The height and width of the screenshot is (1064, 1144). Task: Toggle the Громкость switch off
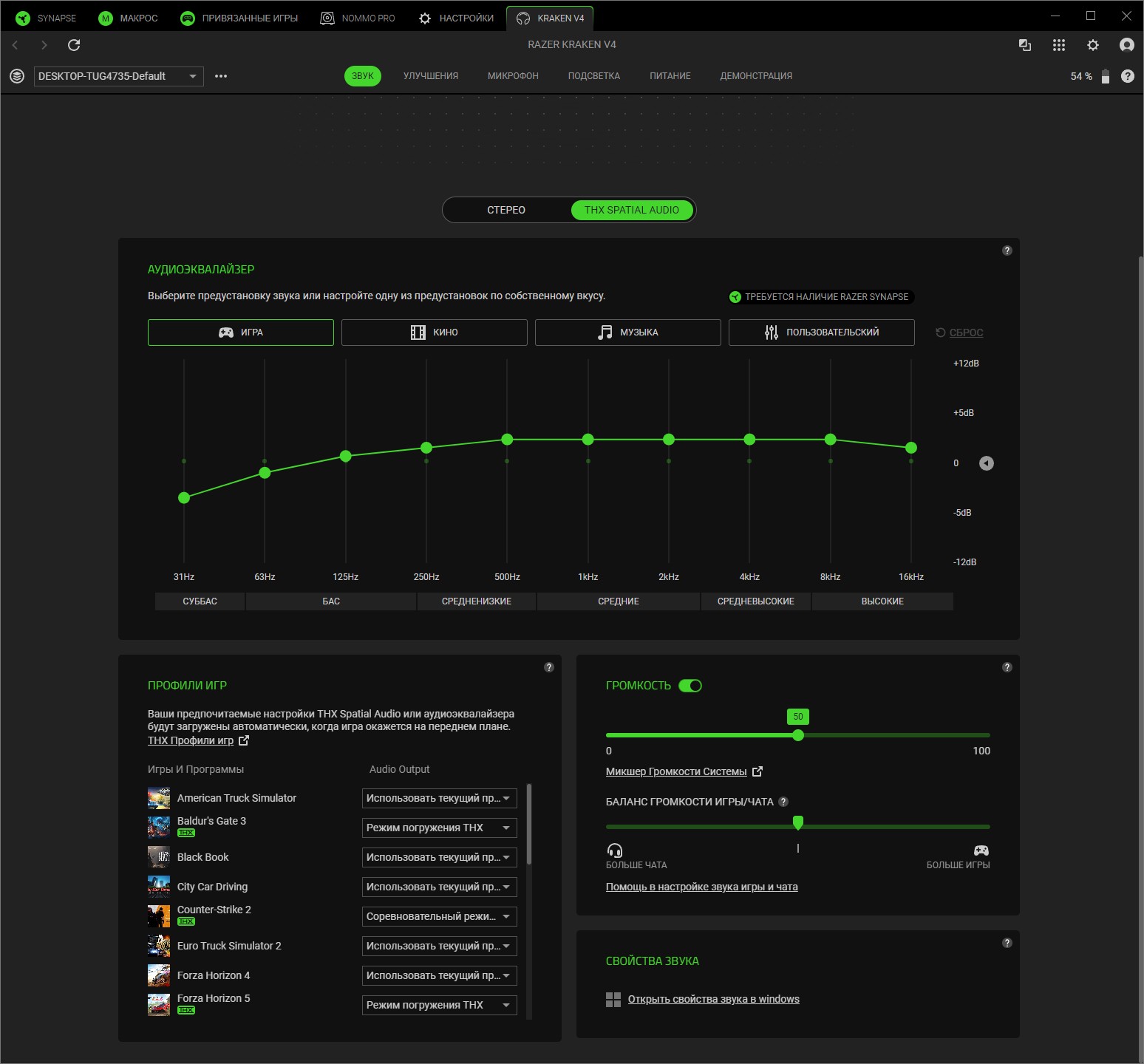pyautogui.click(x=690, y=686)
